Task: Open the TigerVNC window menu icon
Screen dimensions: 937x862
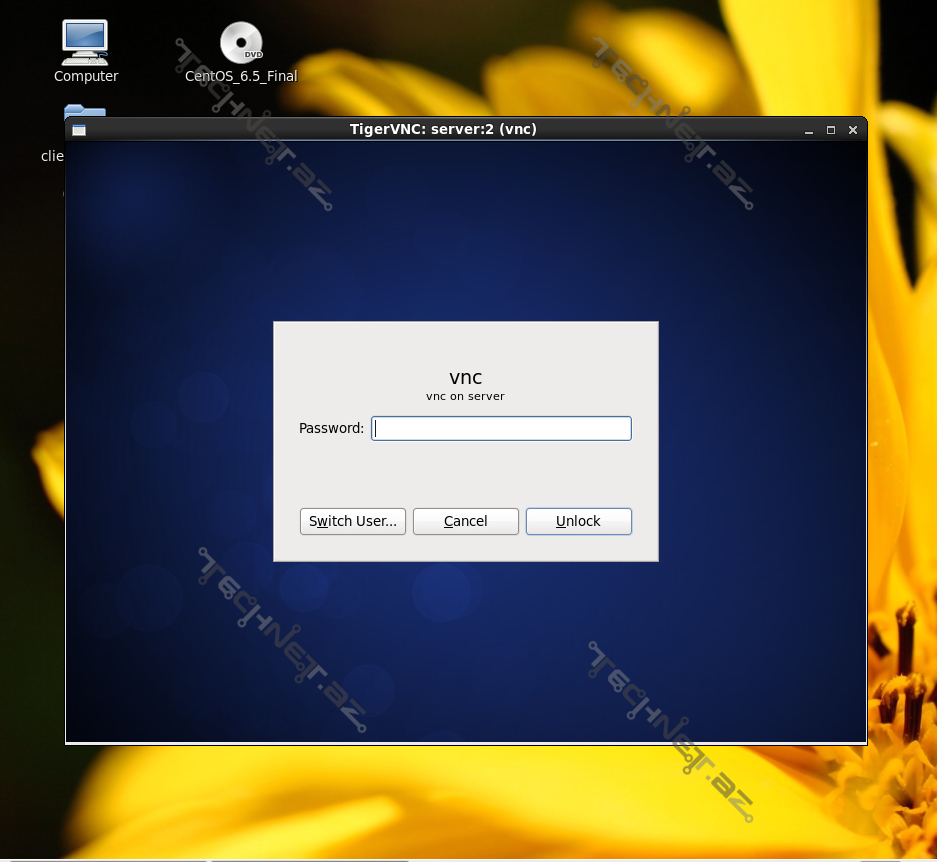Action: pos(79,130)
